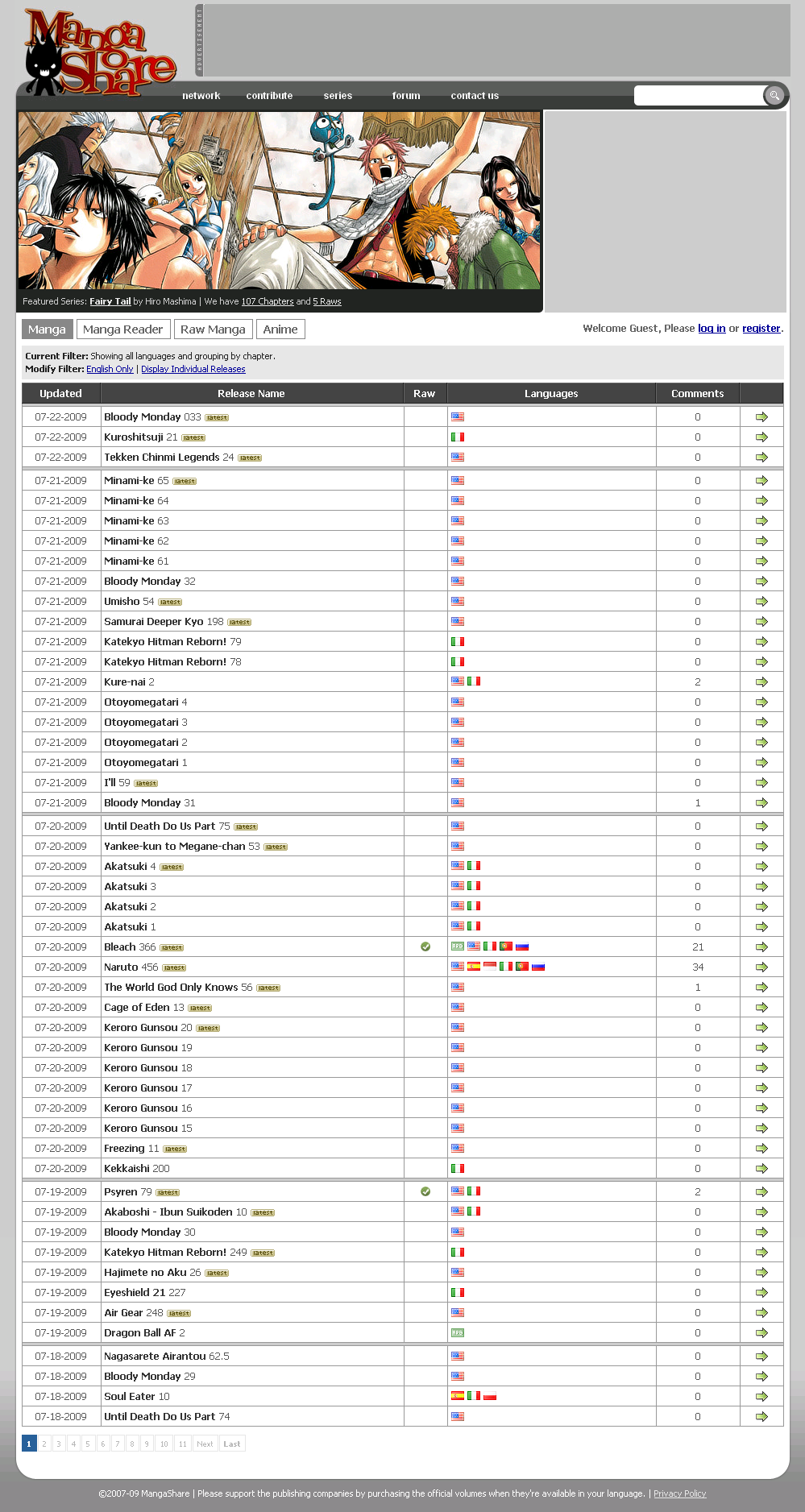Click the Comments column header

[698, 394]
